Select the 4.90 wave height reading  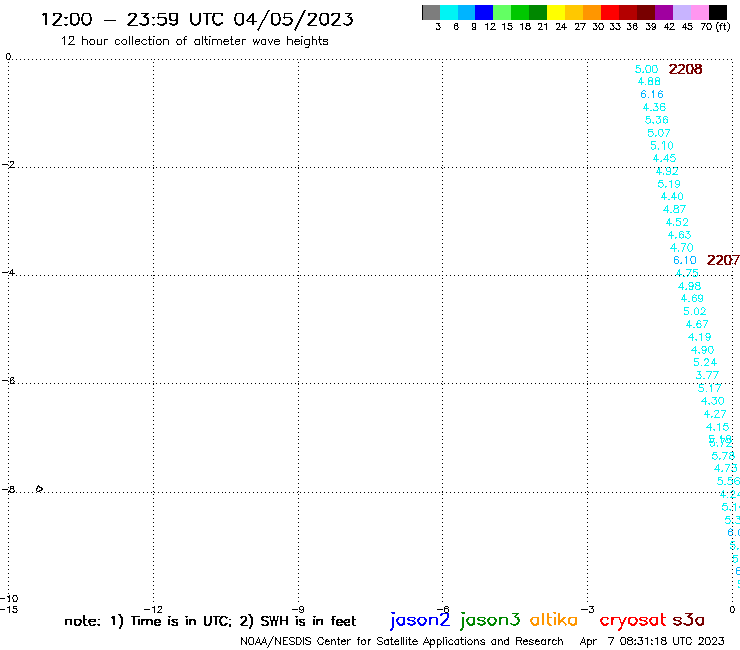click(x=702, y=350)
